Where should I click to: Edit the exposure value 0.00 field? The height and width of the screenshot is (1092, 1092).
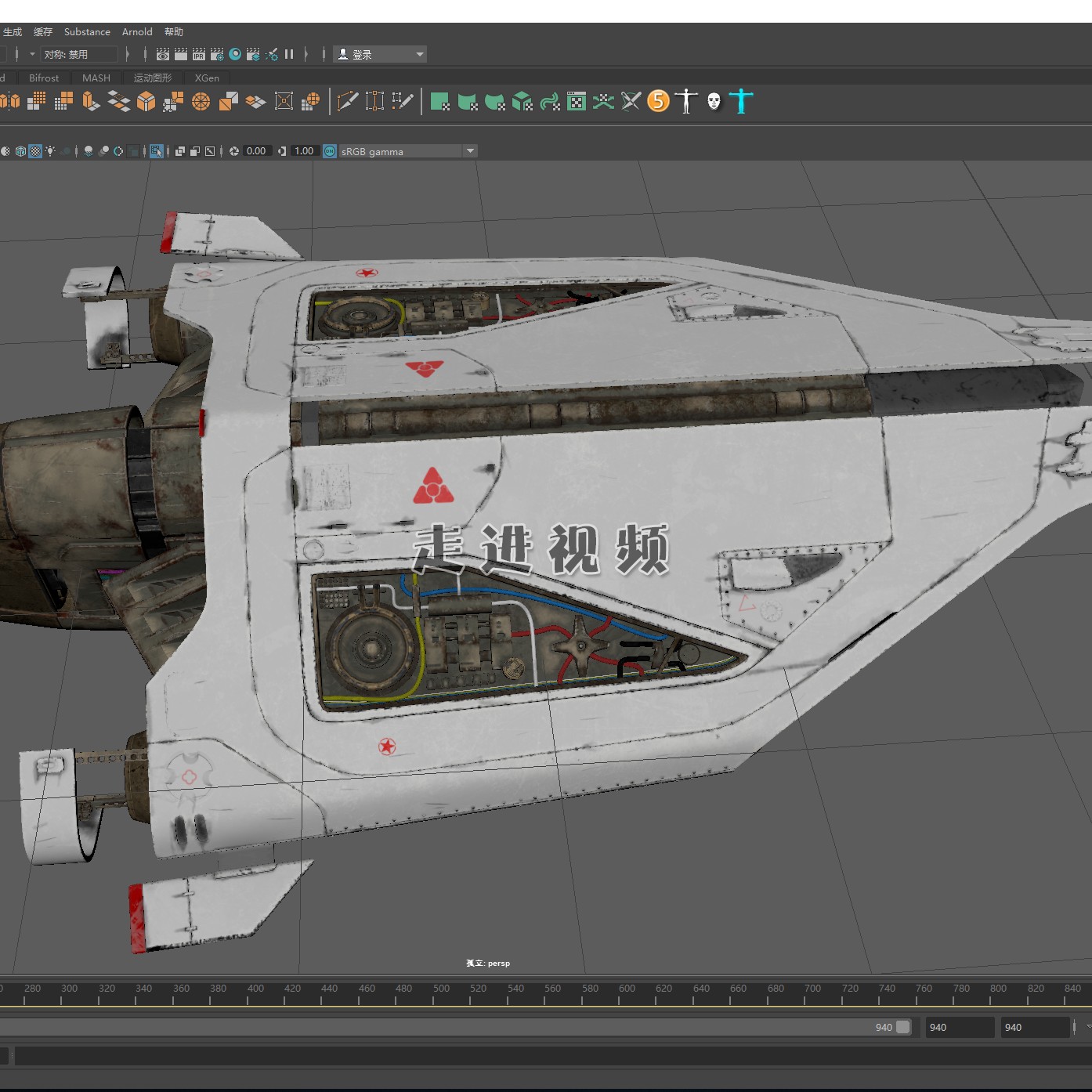(x=256, y=151)
